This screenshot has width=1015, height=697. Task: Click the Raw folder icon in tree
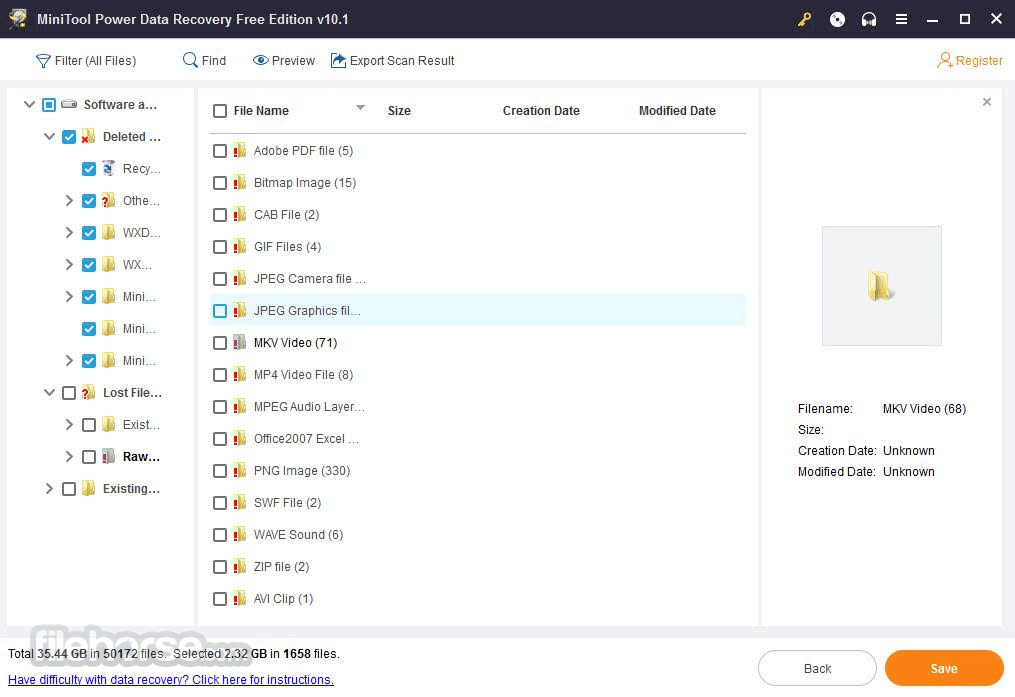pos(108,456)
